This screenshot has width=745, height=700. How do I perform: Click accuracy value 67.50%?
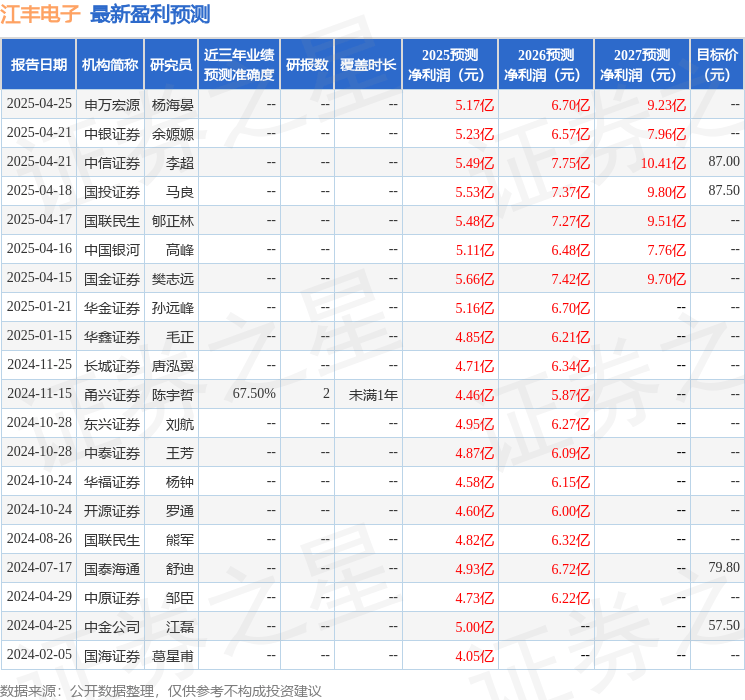coord(254,393)
